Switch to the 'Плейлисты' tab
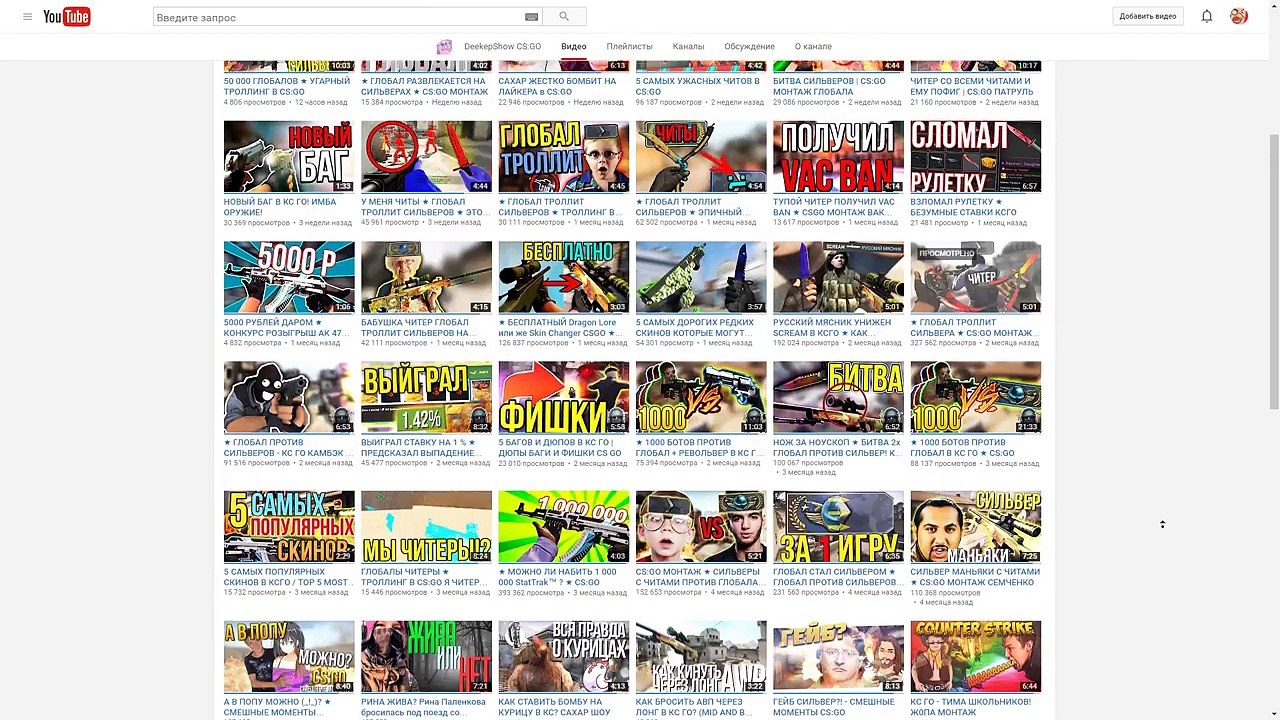Screen dimensions: 1280x720 pos(629,47)
